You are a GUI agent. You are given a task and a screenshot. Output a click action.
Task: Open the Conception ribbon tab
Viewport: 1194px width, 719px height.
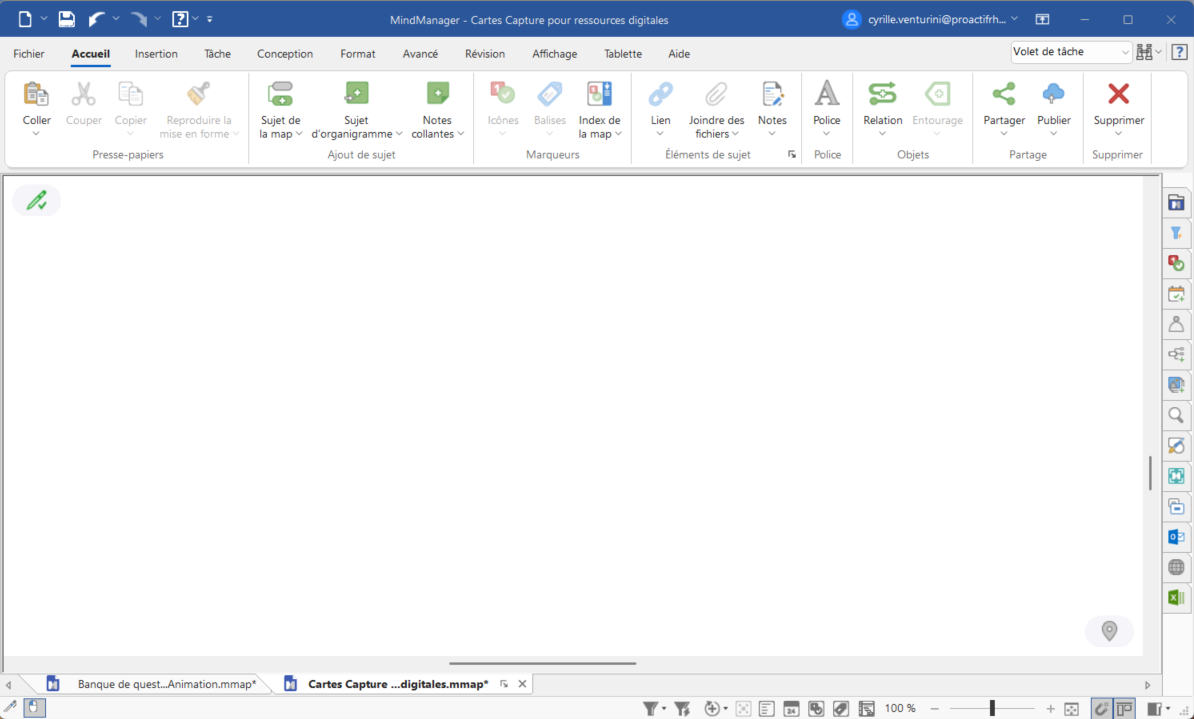[285, 54]
